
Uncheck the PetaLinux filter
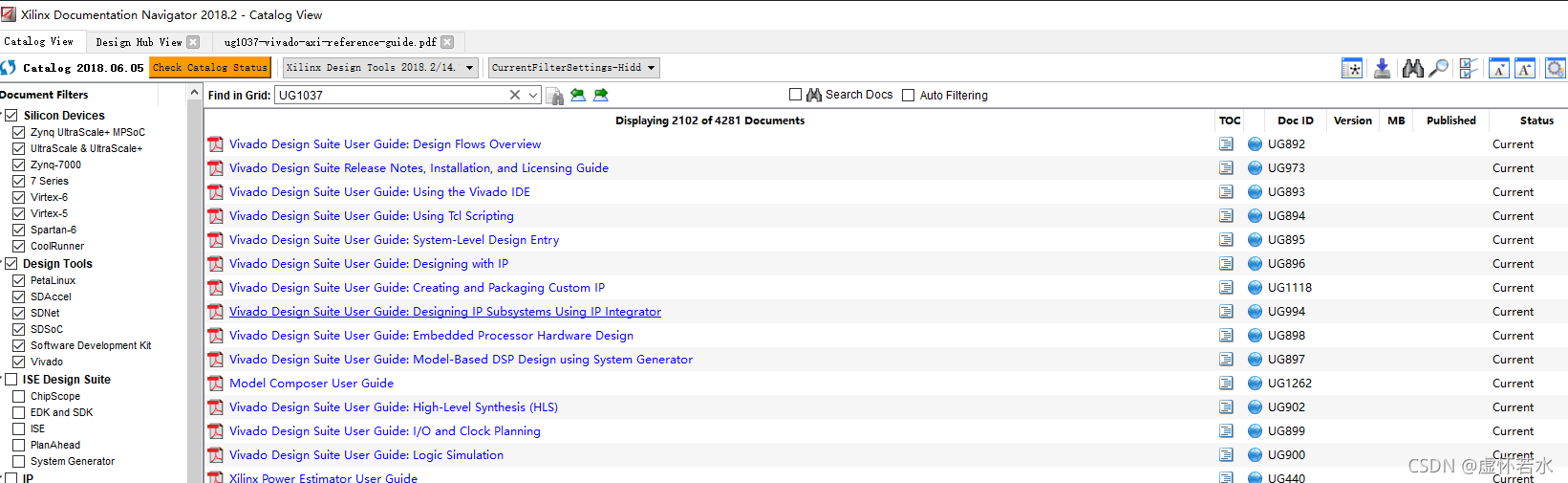pyautogui.click(x=18, y=280)
